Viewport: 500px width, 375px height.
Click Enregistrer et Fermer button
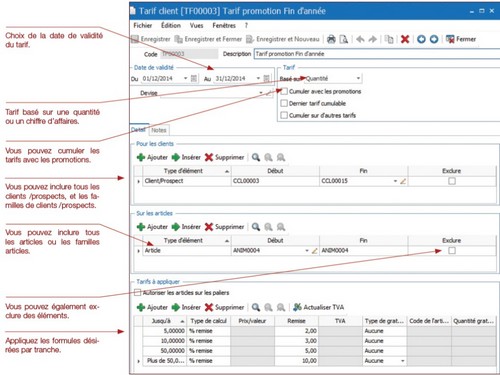208,39
